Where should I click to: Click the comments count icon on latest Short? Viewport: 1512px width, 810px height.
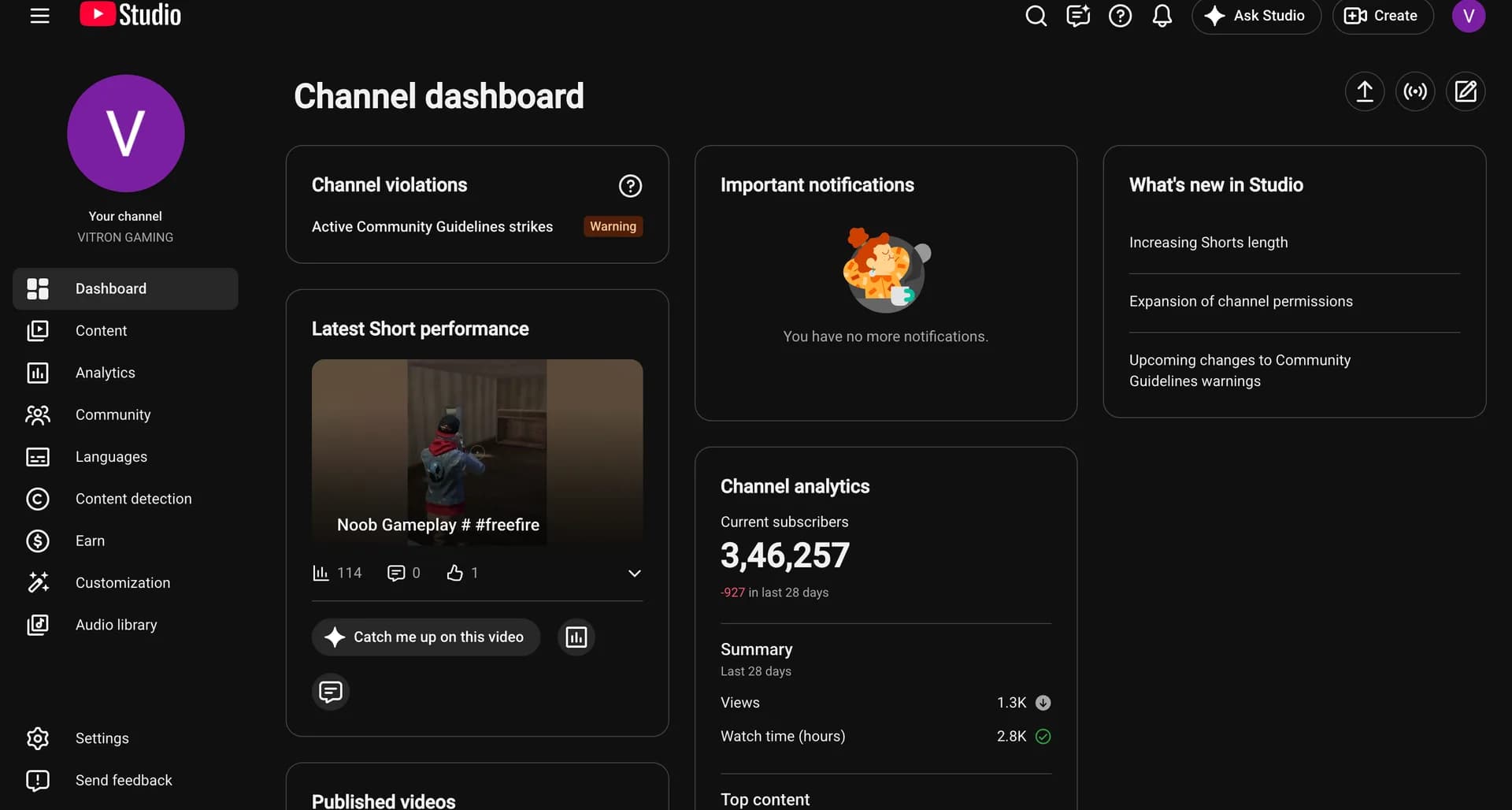pos(396,573)
